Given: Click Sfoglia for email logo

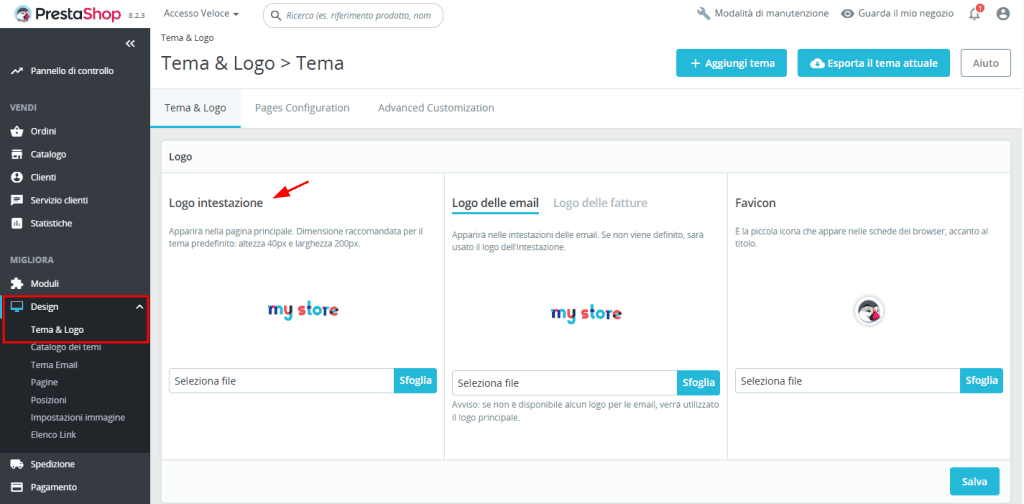Looking at the screenshot, I should tap(698, 383).
